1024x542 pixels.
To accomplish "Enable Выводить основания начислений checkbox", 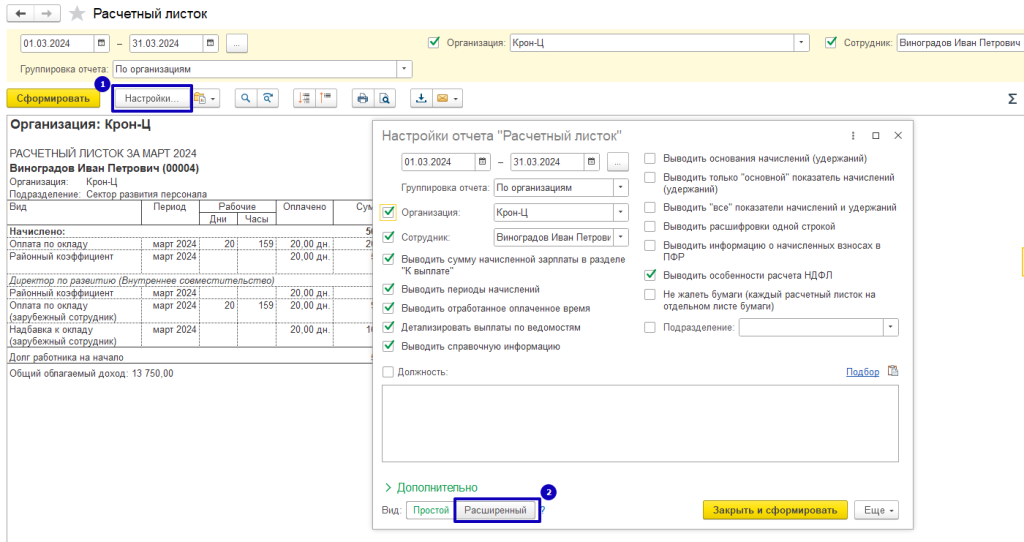I will point(650,158).
